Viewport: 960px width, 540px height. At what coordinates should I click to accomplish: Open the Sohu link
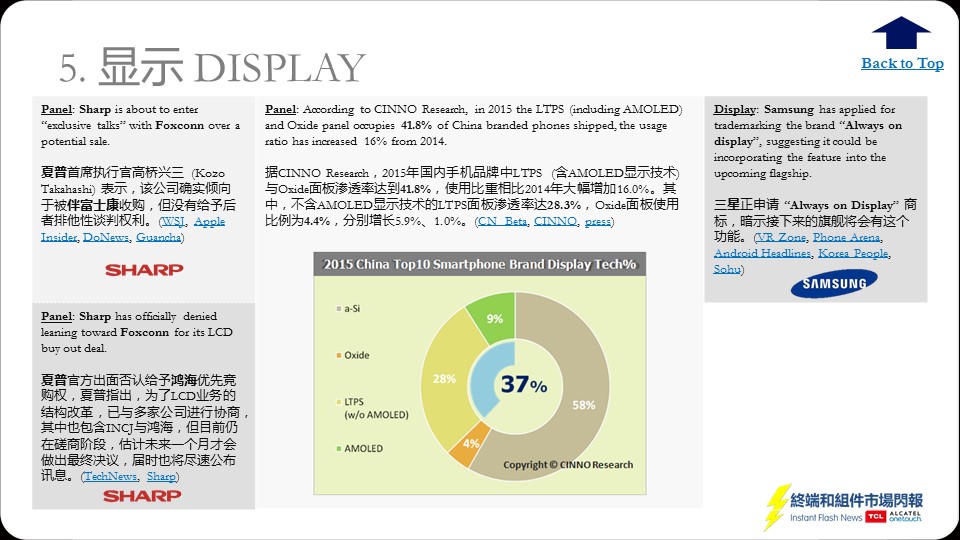(727, 269)
